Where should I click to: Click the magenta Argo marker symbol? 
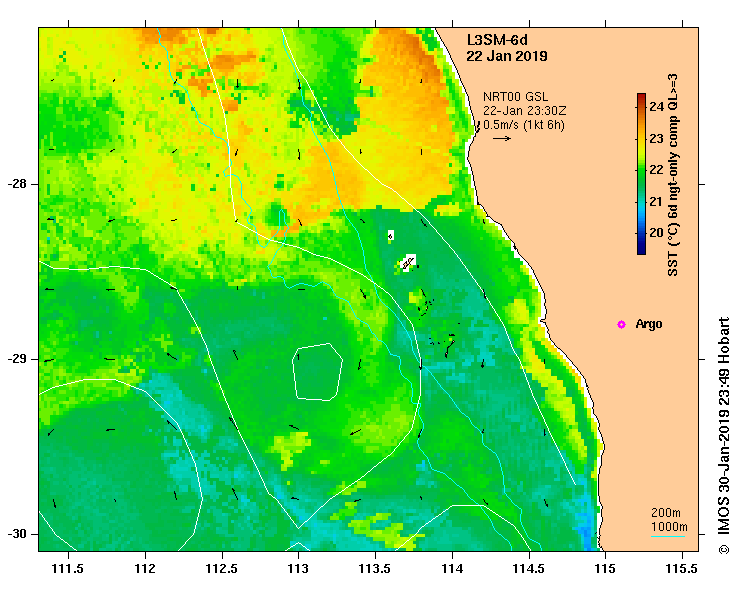point(621,324)
